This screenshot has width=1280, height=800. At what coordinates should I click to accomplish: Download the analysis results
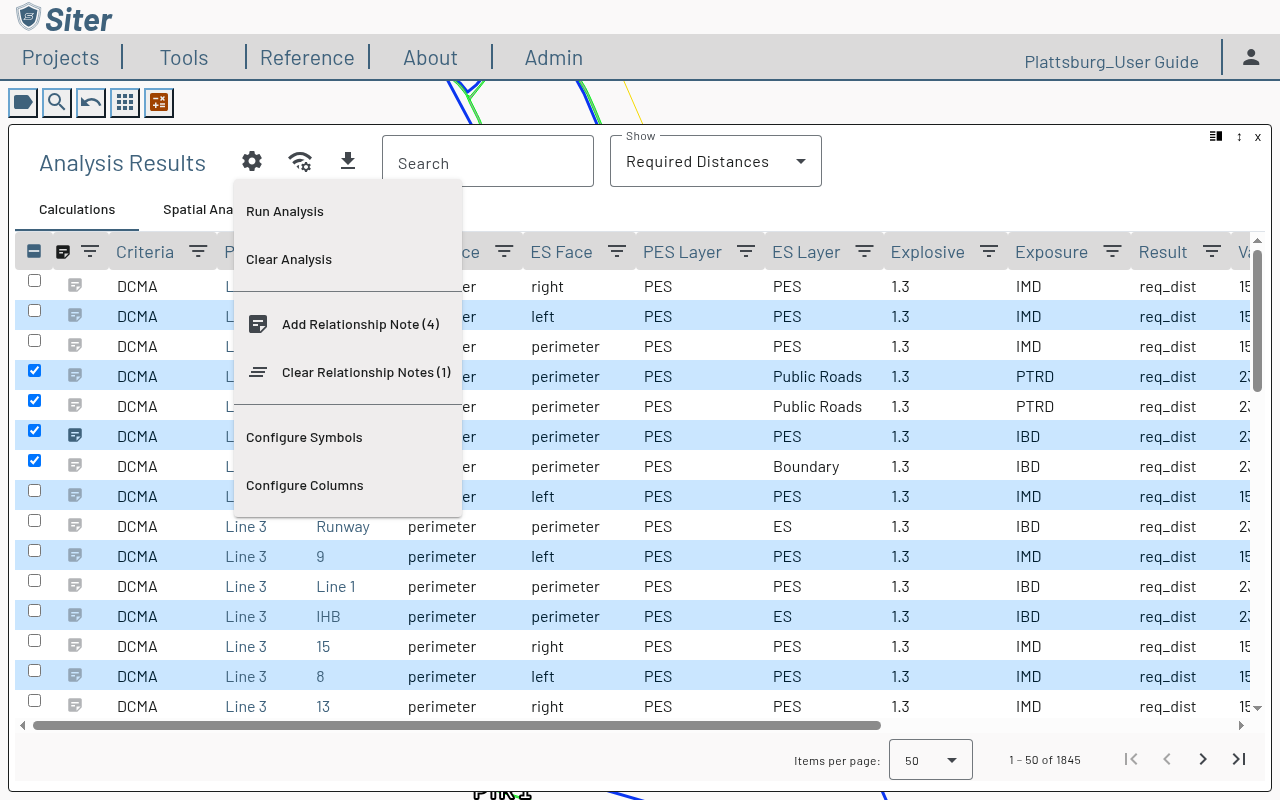click(348, 161)
